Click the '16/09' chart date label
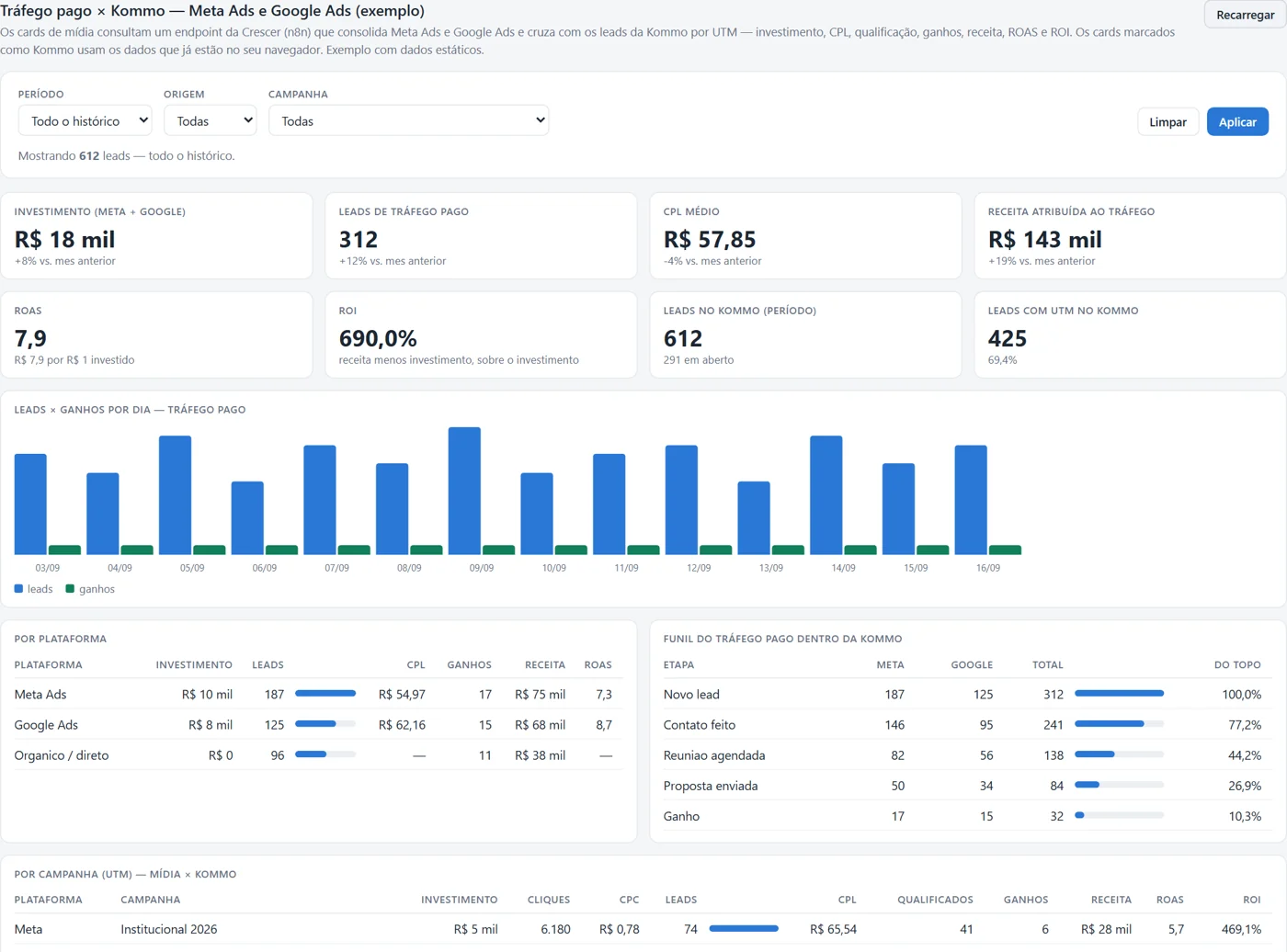Screen dimensions: 1287x952 point(988,568)
